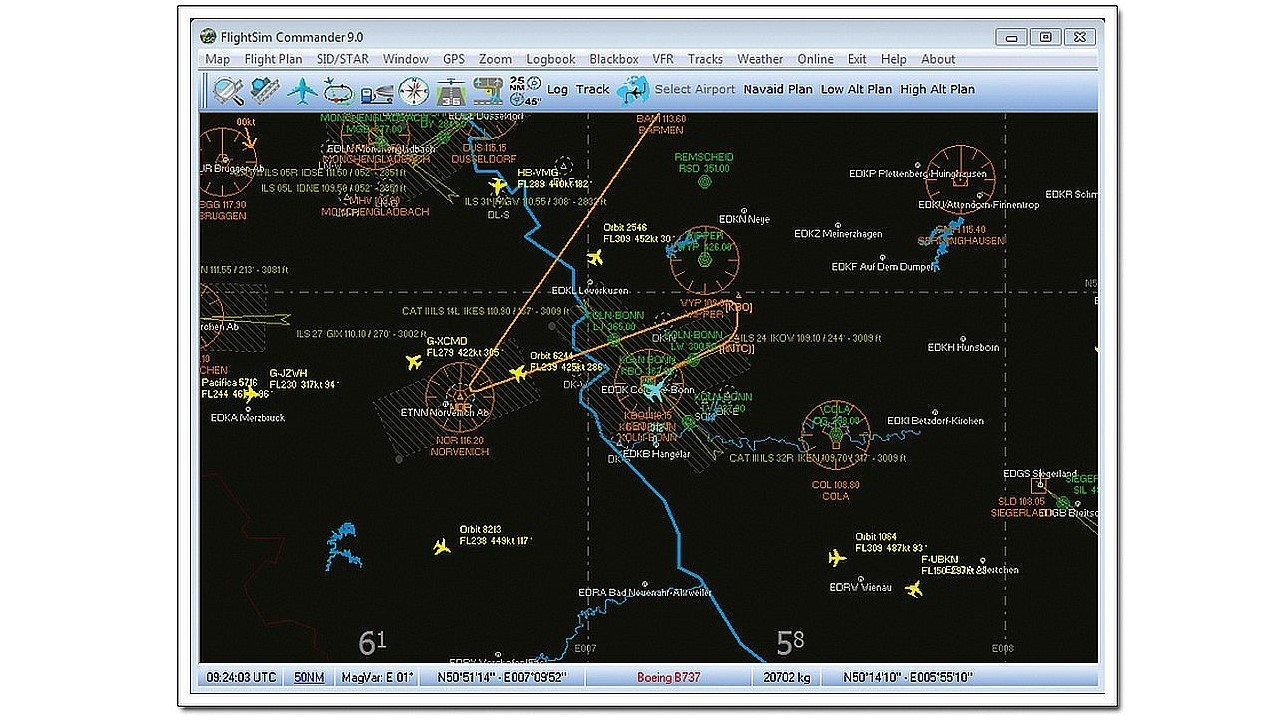1280x720 pixels.
Task: Open the GPS menu
Action: (x=454, y=59)
